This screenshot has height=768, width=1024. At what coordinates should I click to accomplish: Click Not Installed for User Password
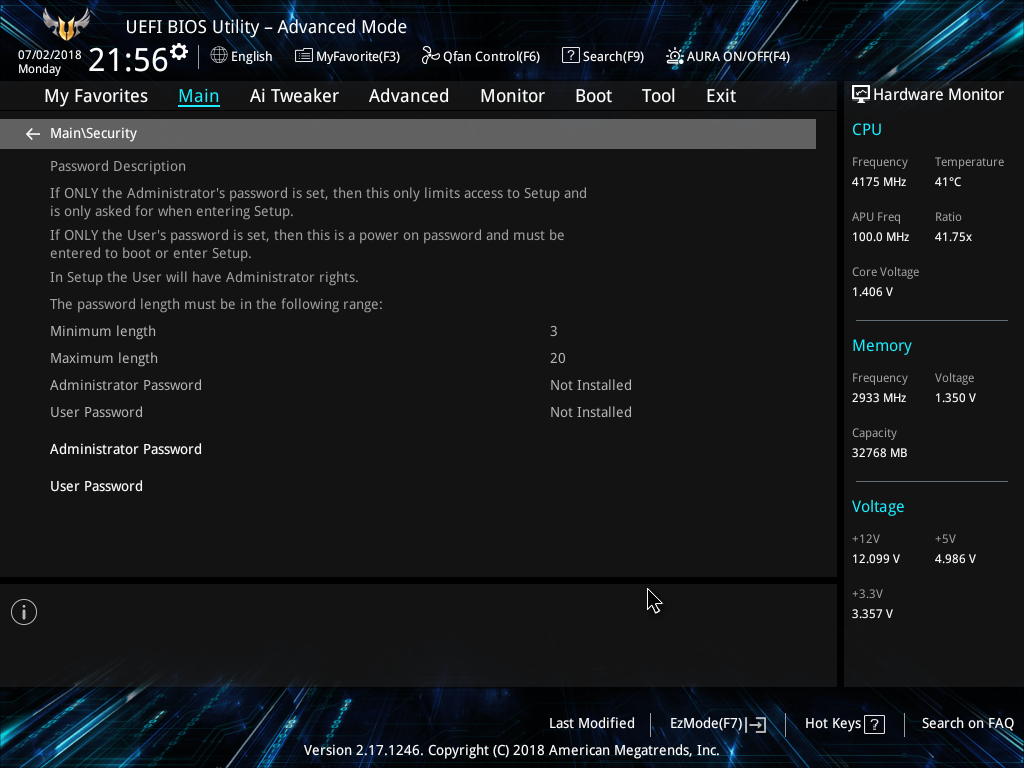coord(590,412)
